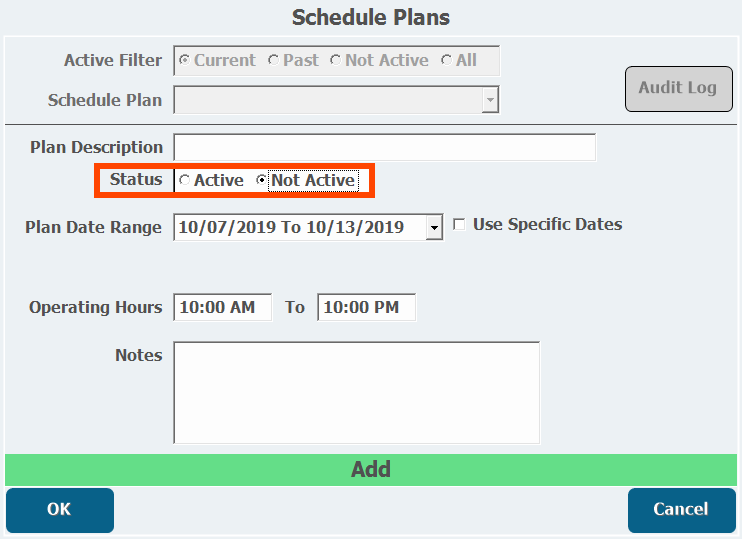
Task: Select the Past filter option
Action: (x=274, y=61)
